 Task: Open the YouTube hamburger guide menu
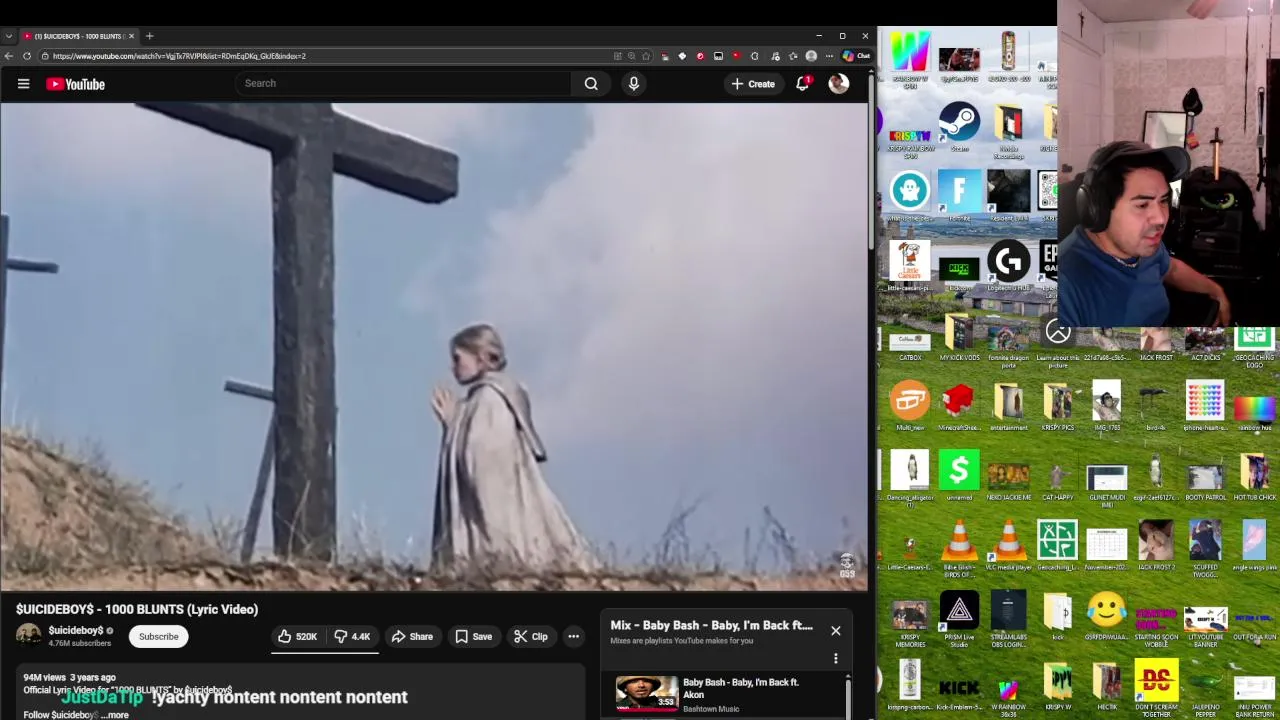tap(23, 84)
